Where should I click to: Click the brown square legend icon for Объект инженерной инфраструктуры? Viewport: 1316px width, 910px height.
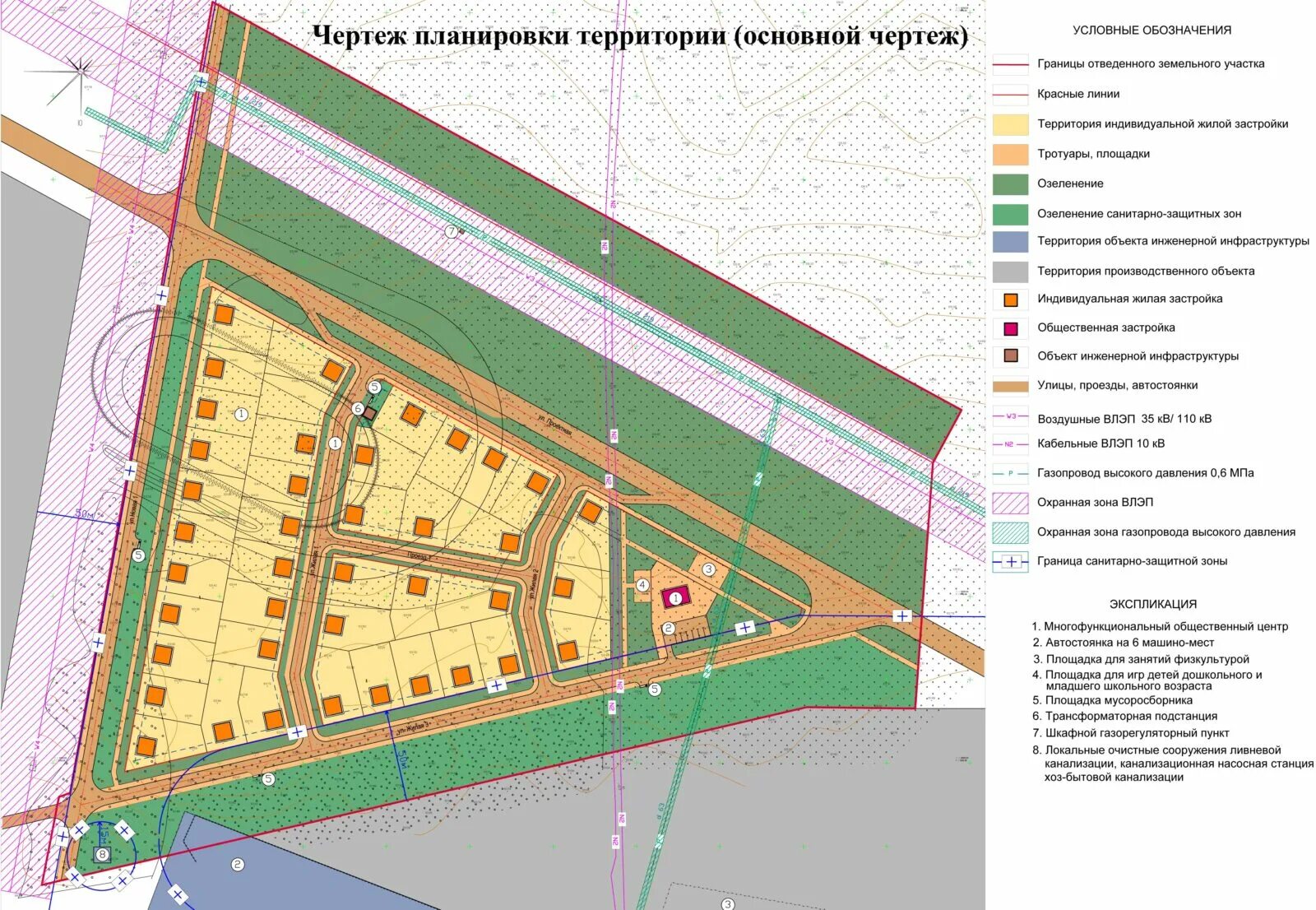[1011, 356]
